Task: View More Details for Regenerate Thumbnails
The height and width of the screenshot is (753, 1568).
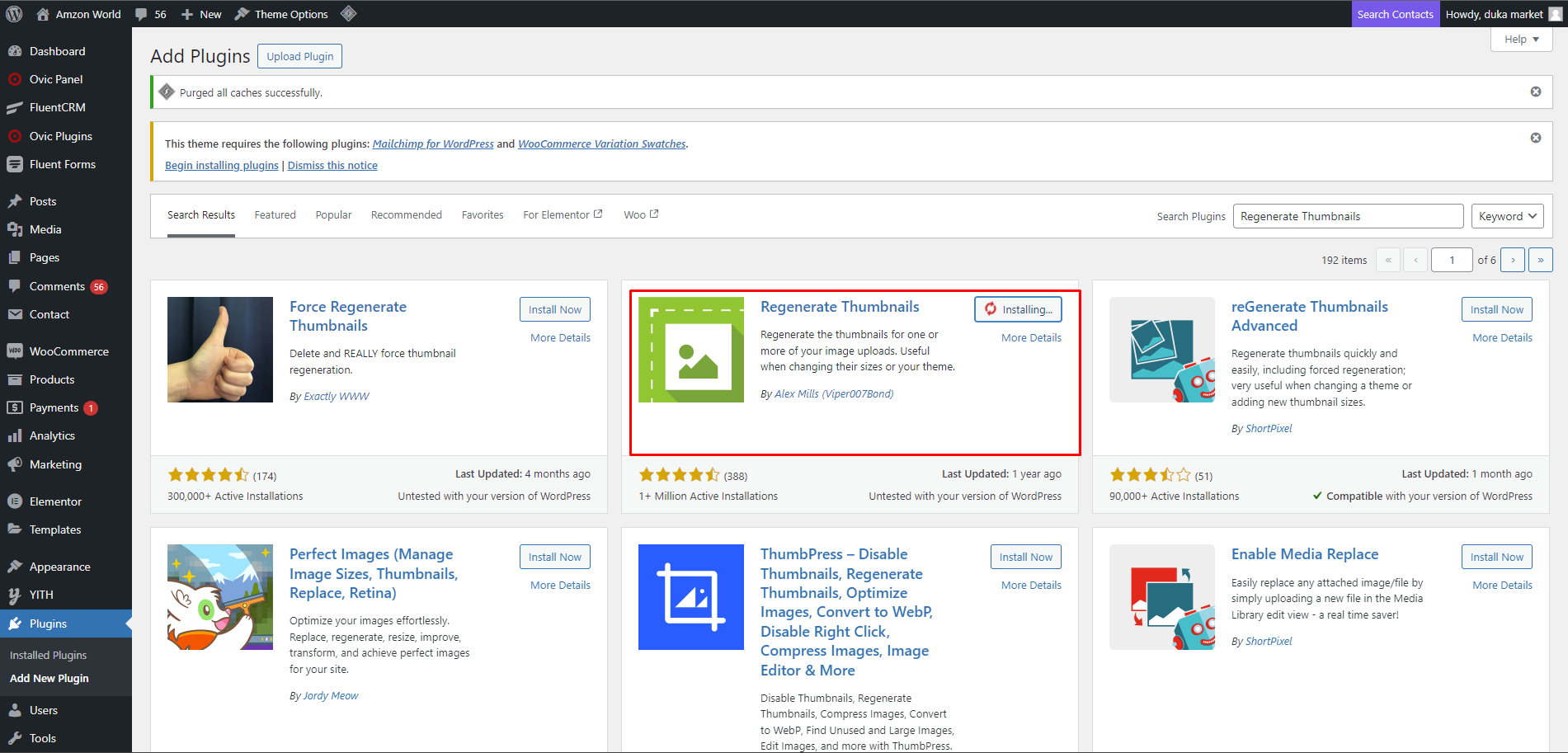Action: 1031,337
